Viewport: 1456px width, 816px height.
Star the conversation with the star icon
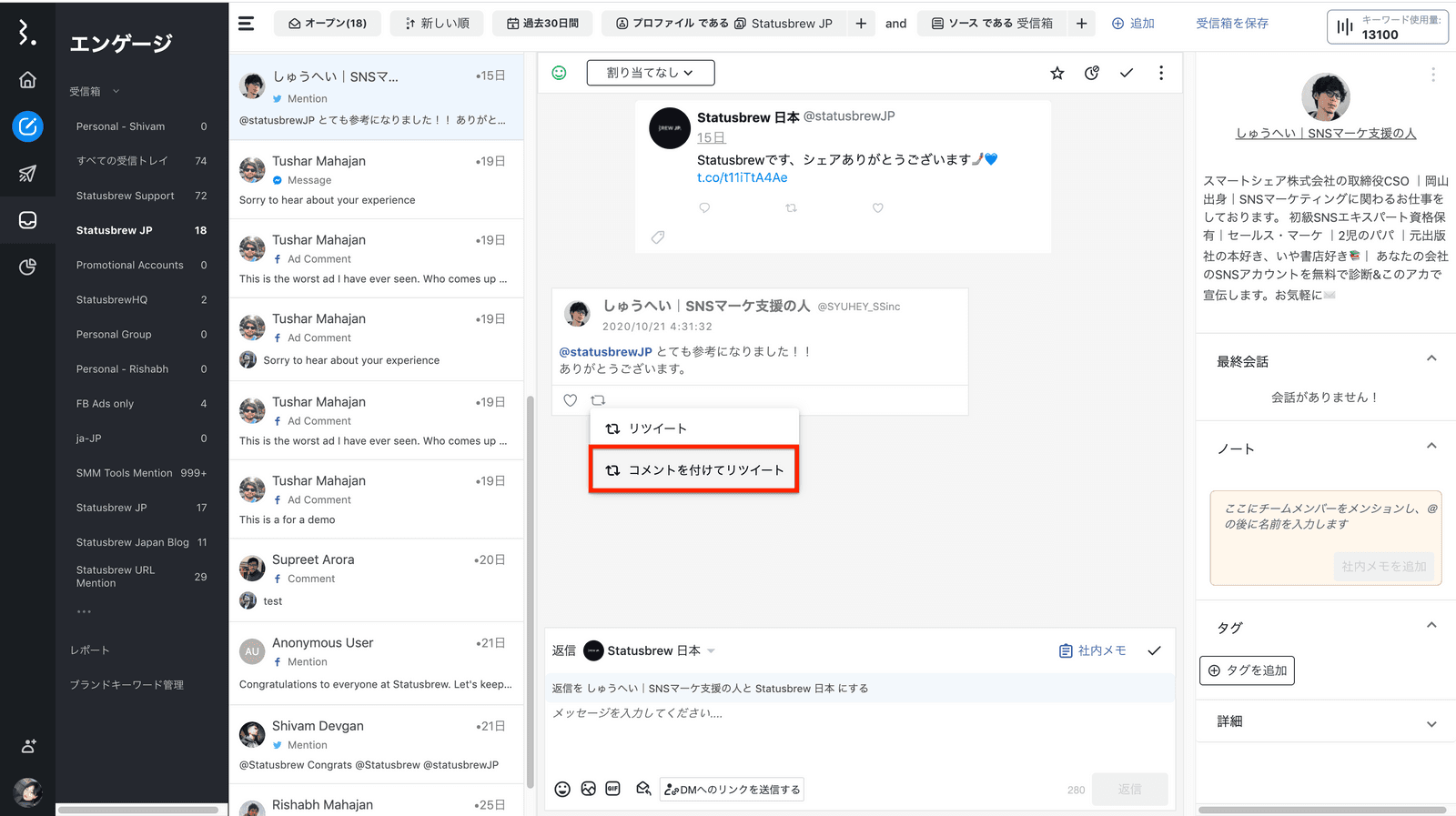(1057, 74)
